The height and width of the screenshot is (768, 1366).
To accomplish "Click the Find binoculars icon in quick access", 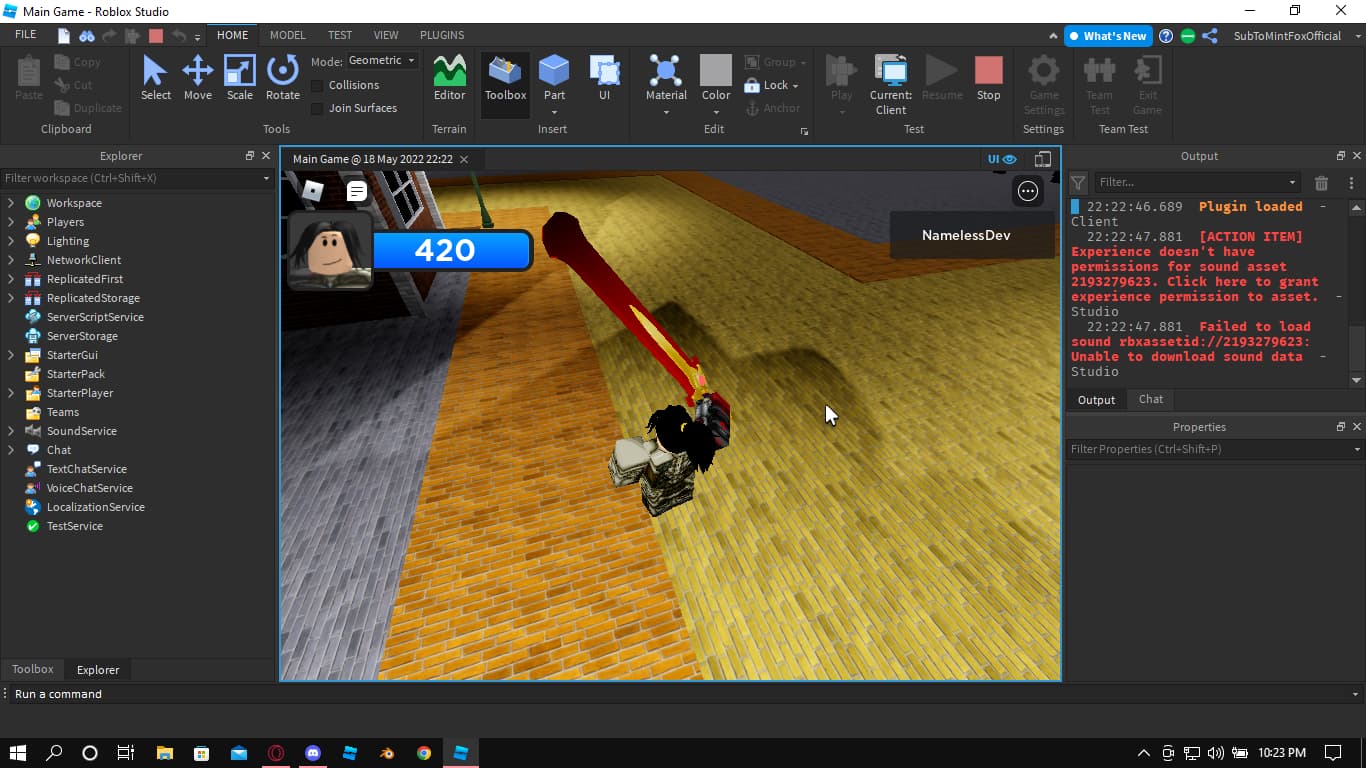I will (87, 35).
